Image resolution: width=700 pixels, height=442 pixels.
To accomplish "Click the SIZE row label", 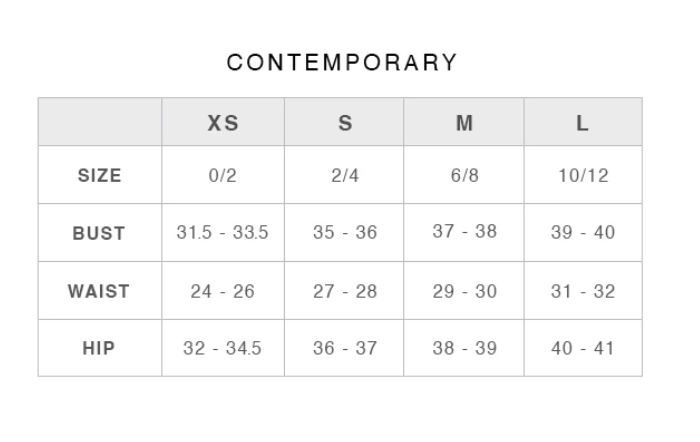I will coord(99,175).
